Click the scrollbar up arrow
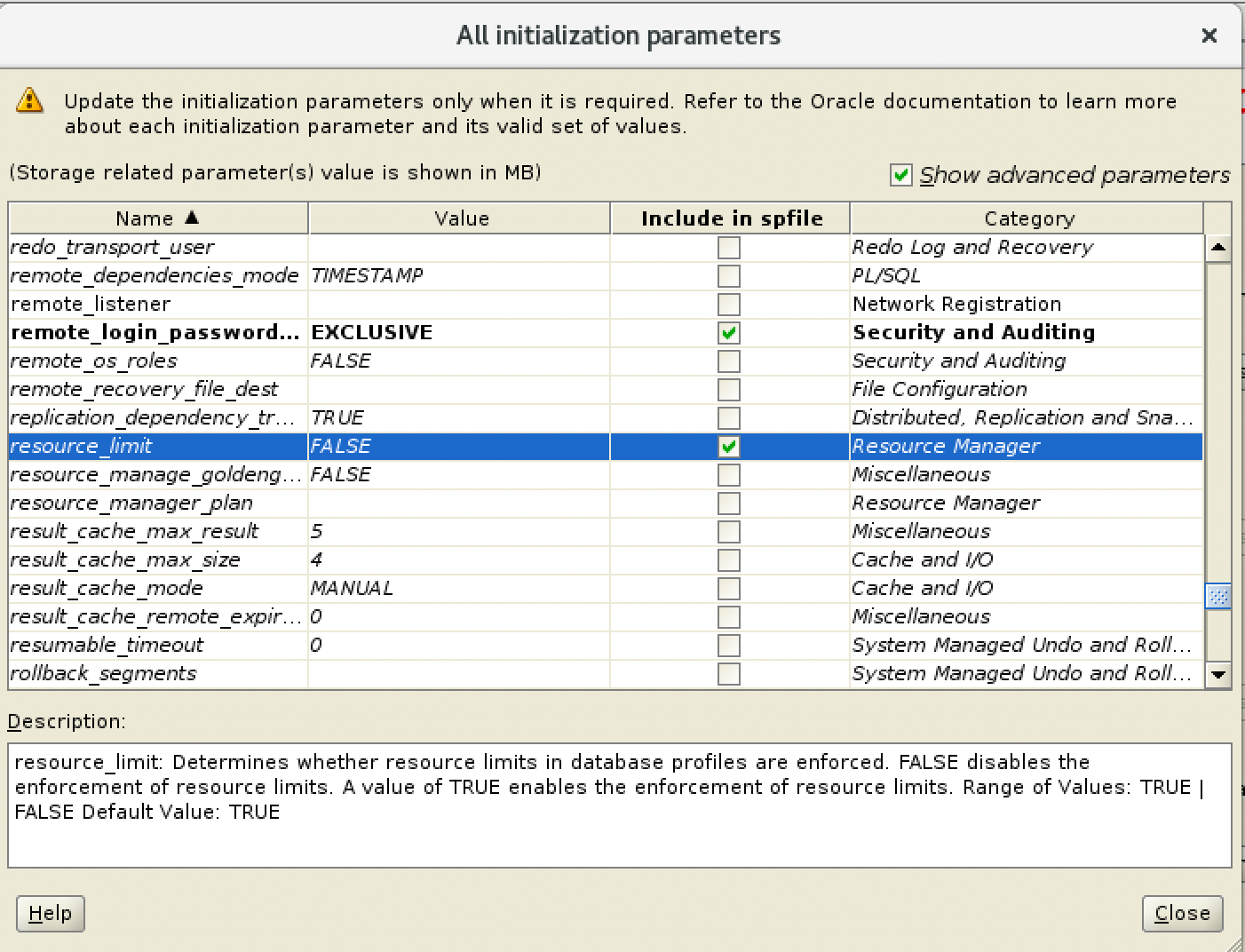This screenshot has height=952, width=1245. point(1218,248)
